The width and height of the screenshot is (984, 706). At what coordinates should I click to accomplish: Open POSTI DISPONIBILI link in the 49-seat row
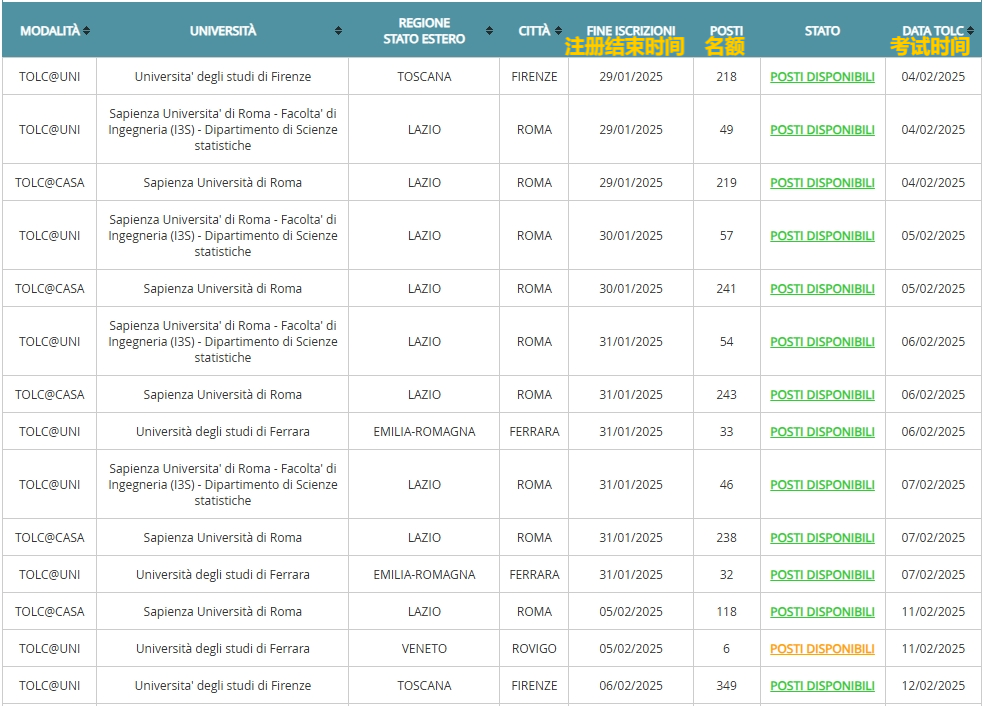[x=822, y=130]
